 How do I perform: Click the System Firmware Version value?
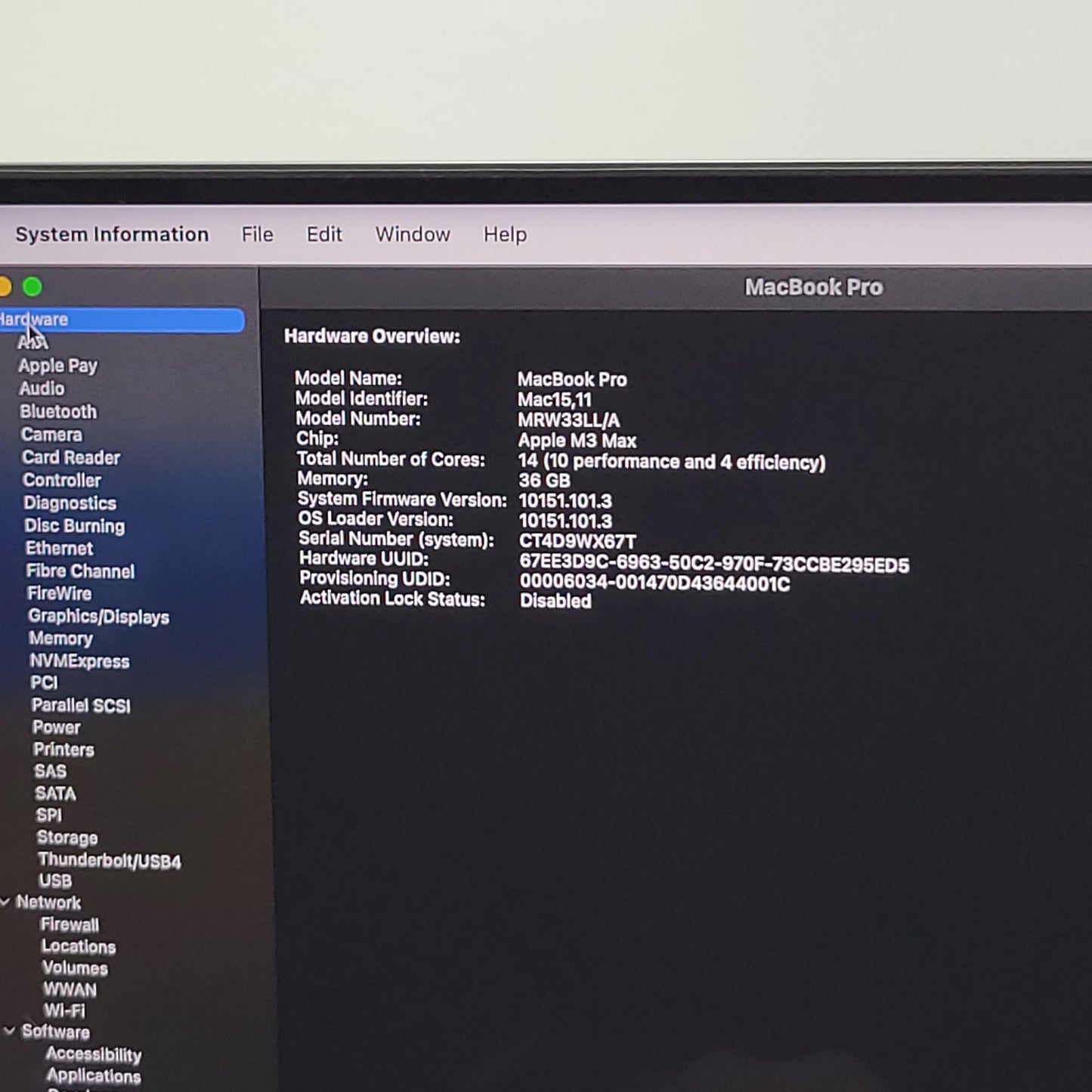565,501
